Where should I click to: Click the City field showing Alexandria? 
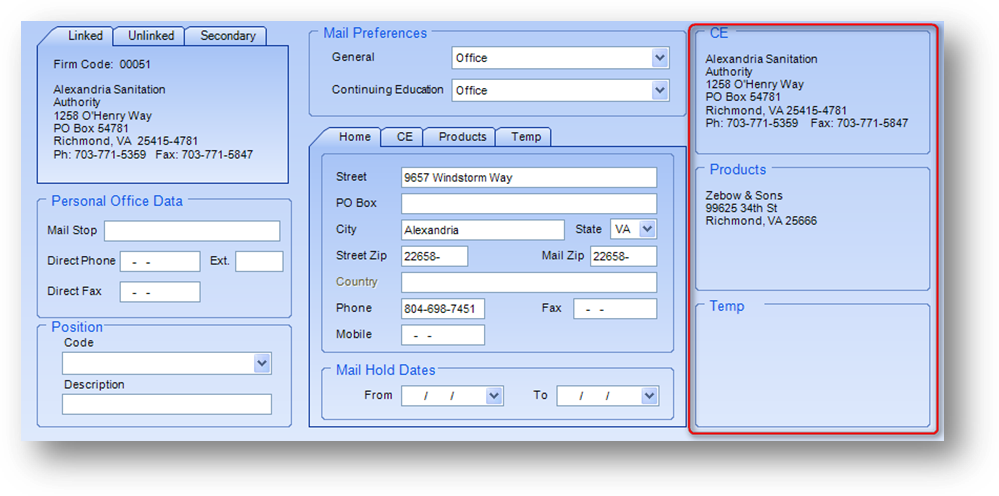(x=483, y=230)
